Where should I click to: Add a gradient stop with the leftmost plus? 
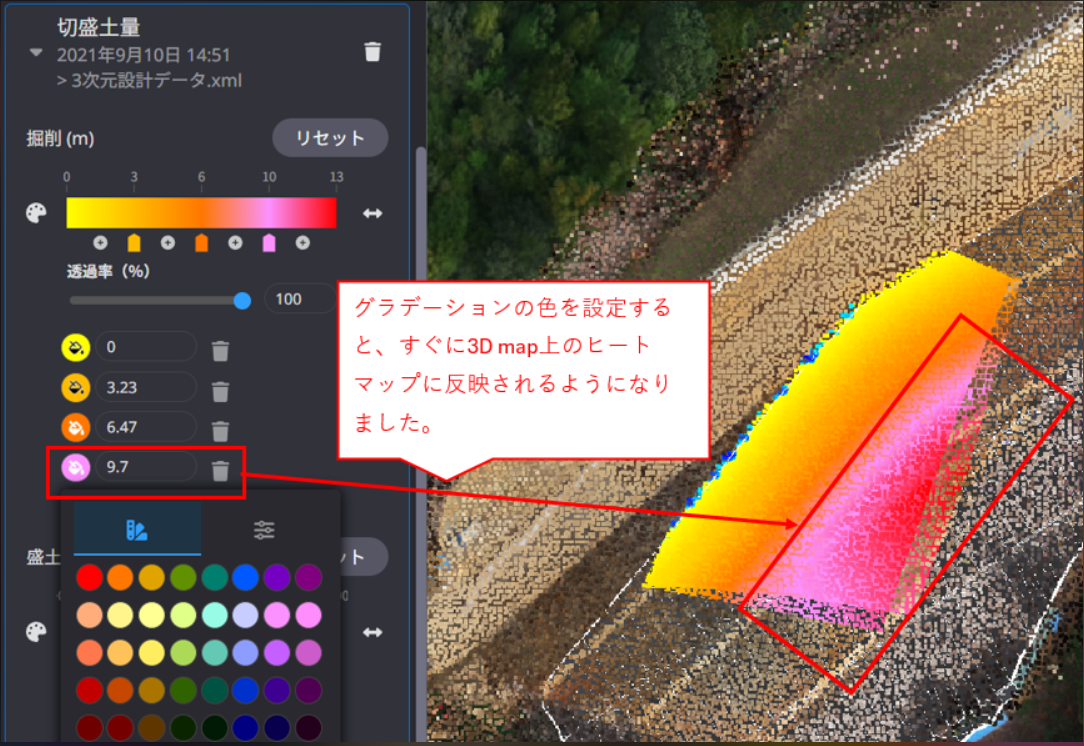point(100,243)
